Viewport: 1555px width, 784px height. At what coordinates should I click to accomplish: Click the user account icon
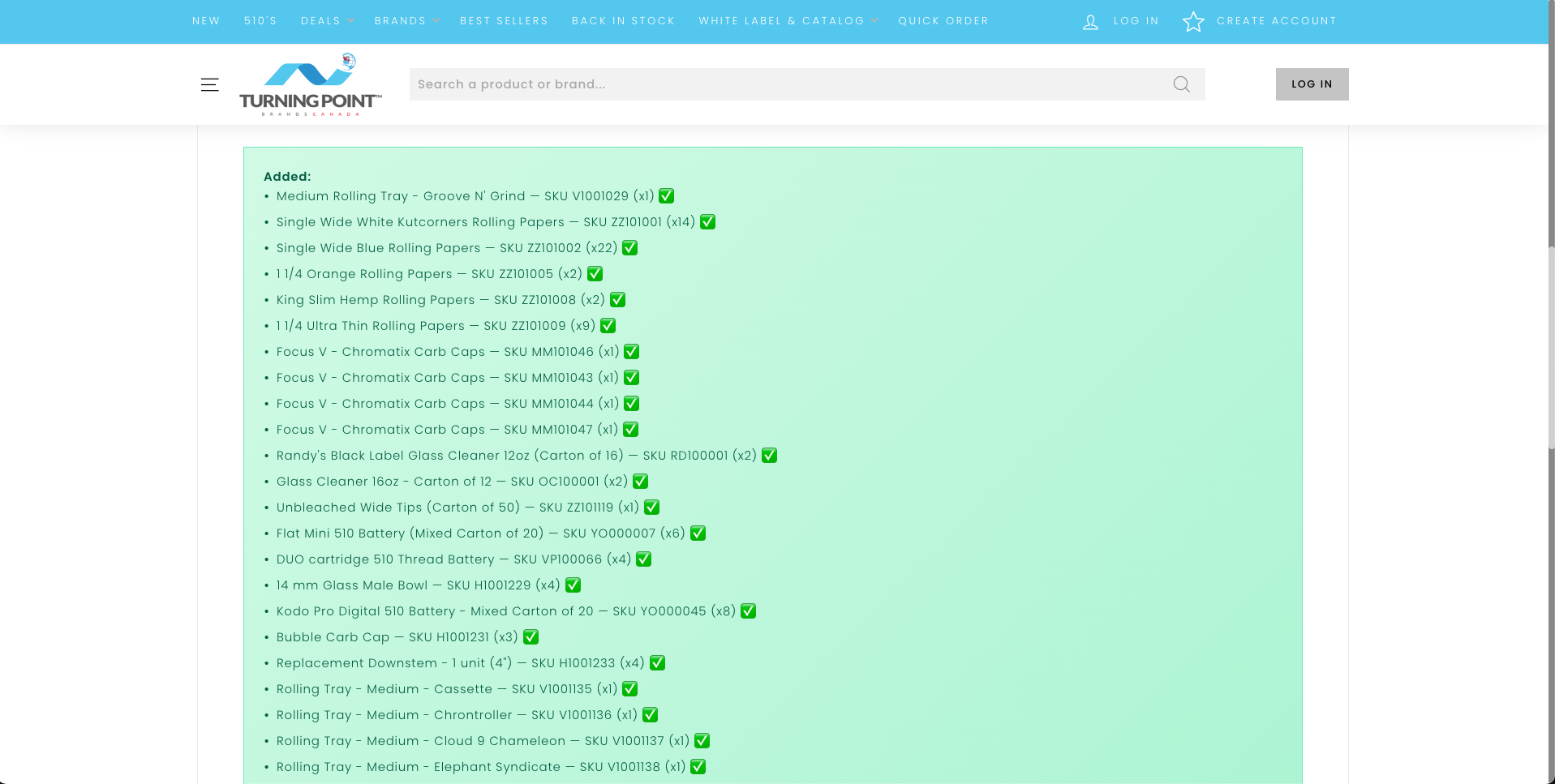[1090, 22]
